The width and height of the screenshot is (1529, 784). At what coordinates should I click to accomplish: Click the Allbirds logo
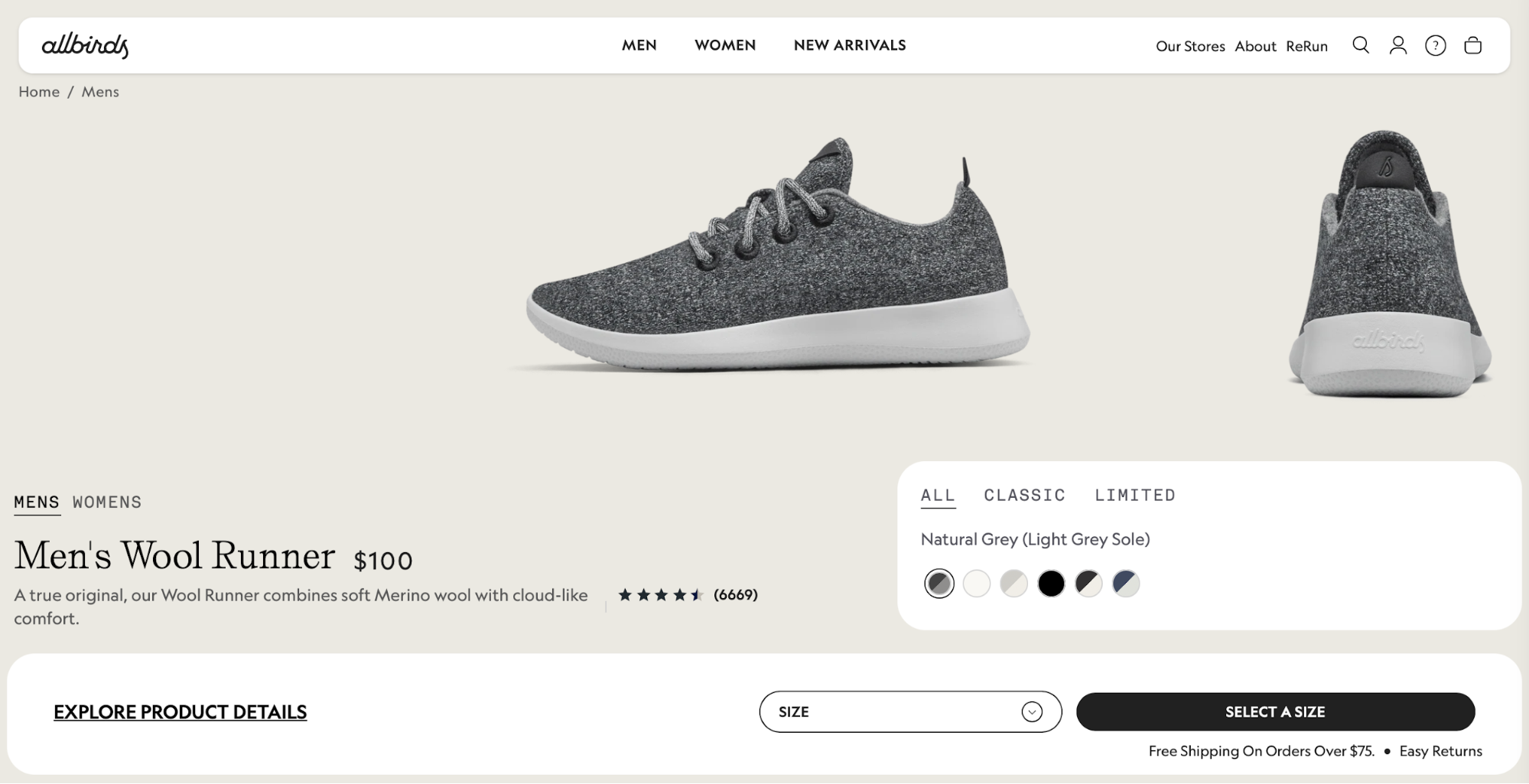(x=85, y=46)
